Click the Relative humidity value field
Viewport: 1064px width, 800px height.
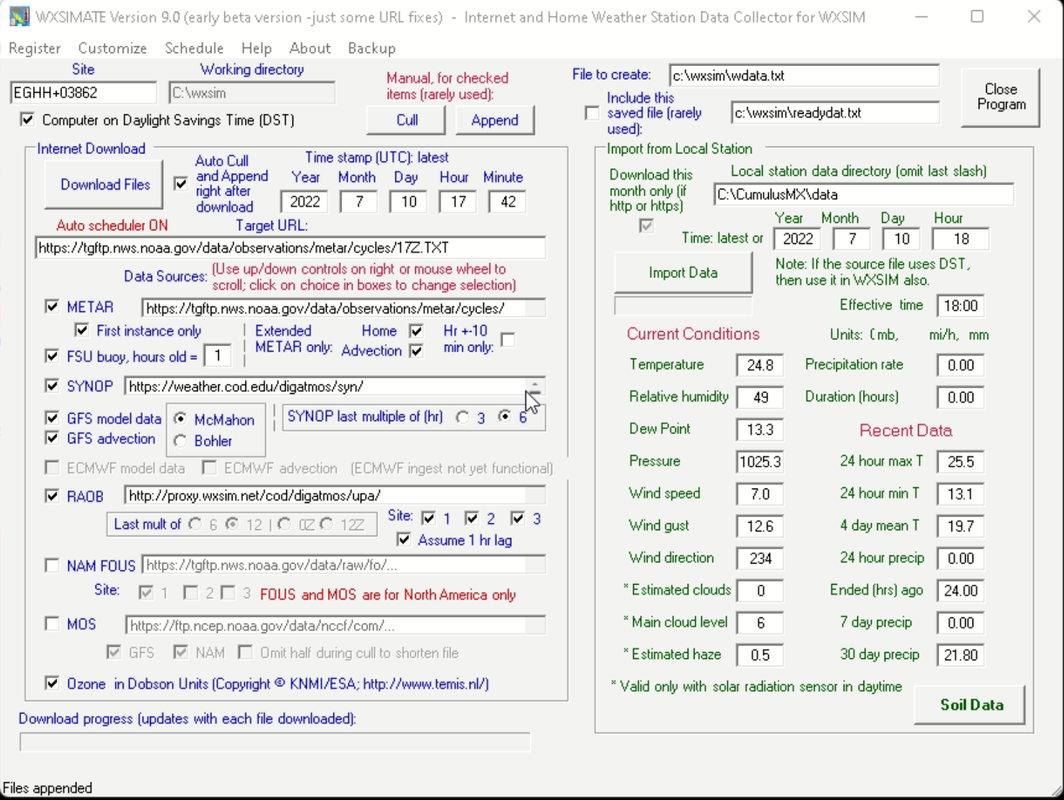click(760, 397)
